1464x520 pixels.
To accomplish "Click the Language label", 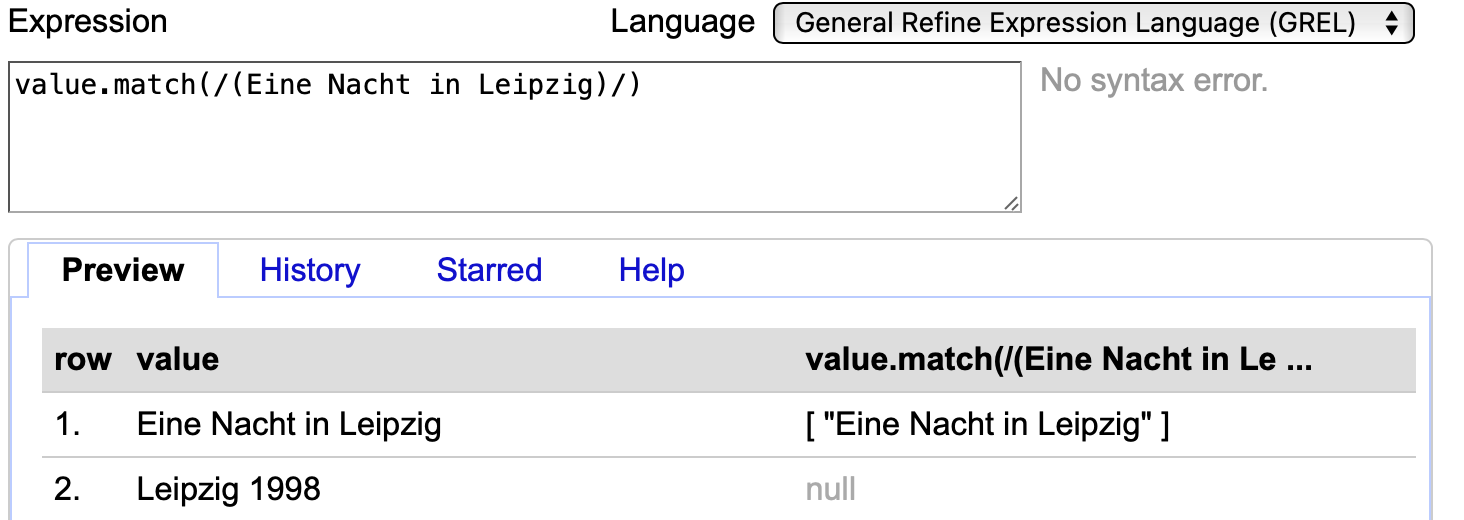I will tap(683, 21).
